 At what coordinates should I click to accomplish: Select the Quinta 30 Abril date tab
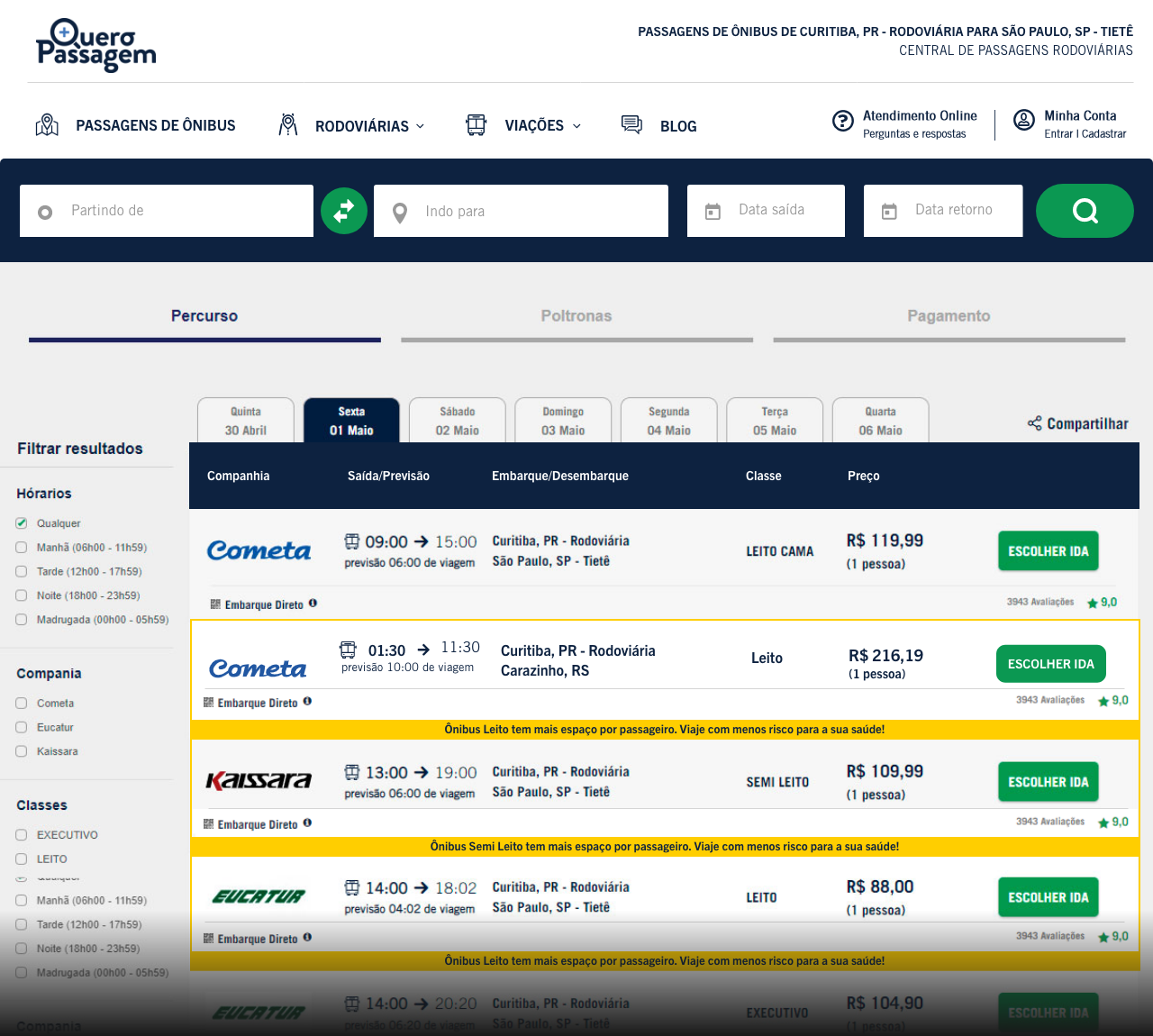(x=246, y=421)
